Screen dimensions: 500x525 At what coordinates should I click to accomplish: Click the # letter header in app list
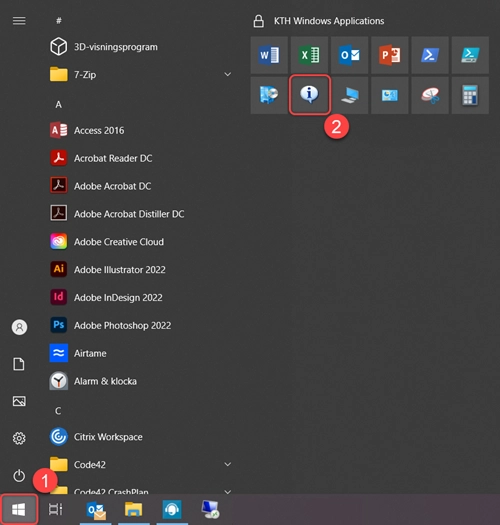click(x=59, y=21)
